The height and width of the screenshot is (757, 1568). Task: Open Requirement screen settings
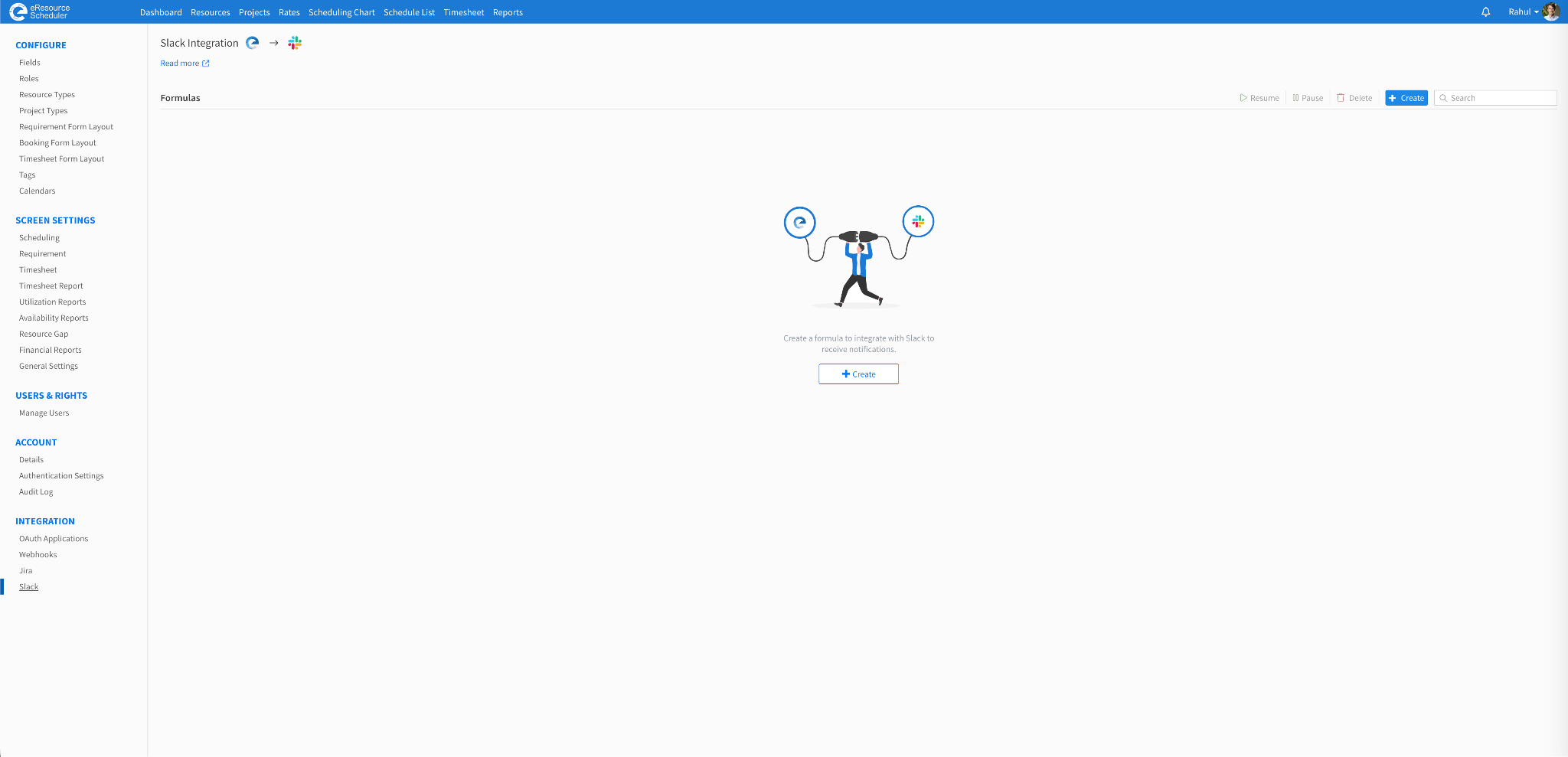[x=42, y=254]
